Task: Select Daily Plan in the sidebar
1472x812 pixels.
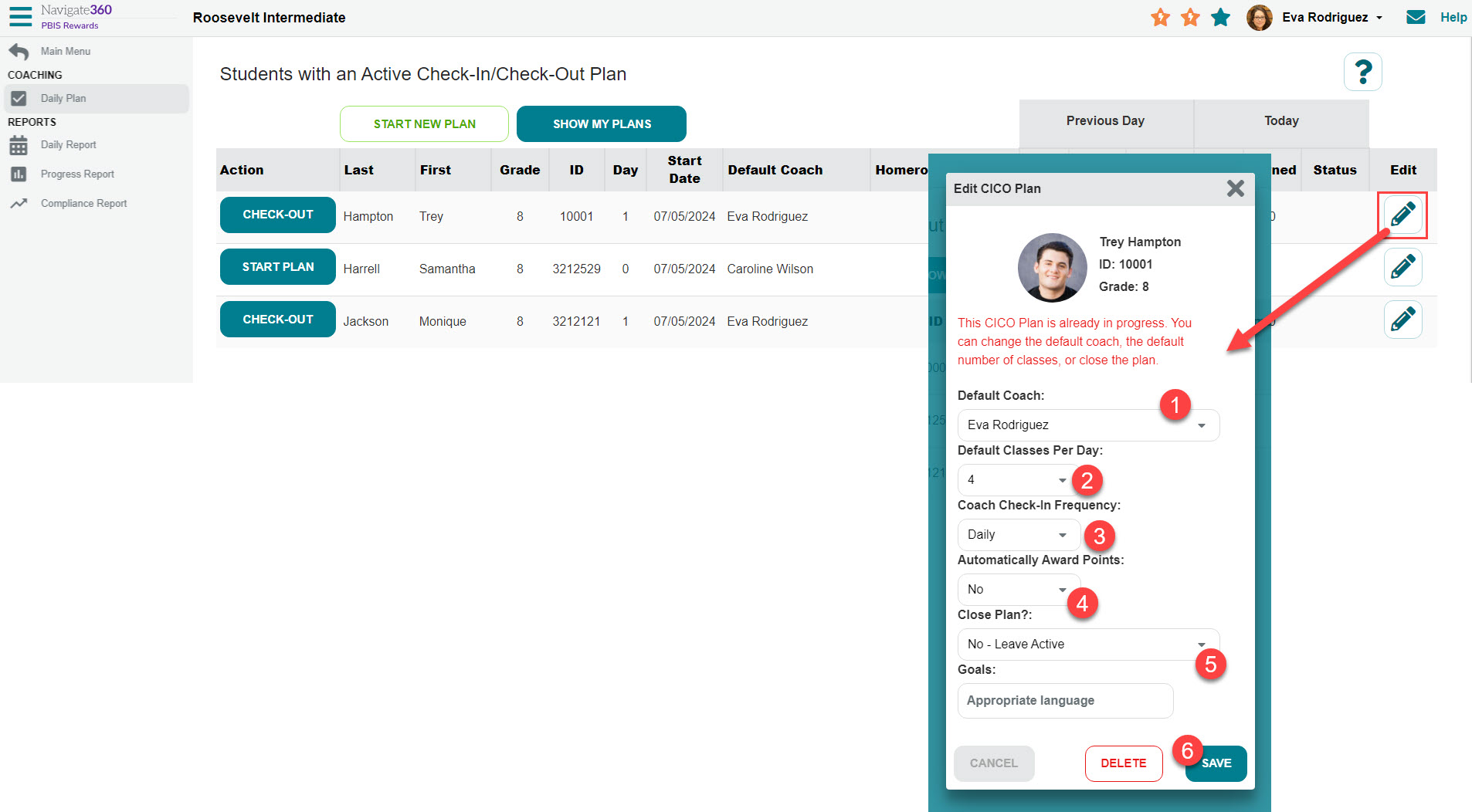Action: [64, 98]
